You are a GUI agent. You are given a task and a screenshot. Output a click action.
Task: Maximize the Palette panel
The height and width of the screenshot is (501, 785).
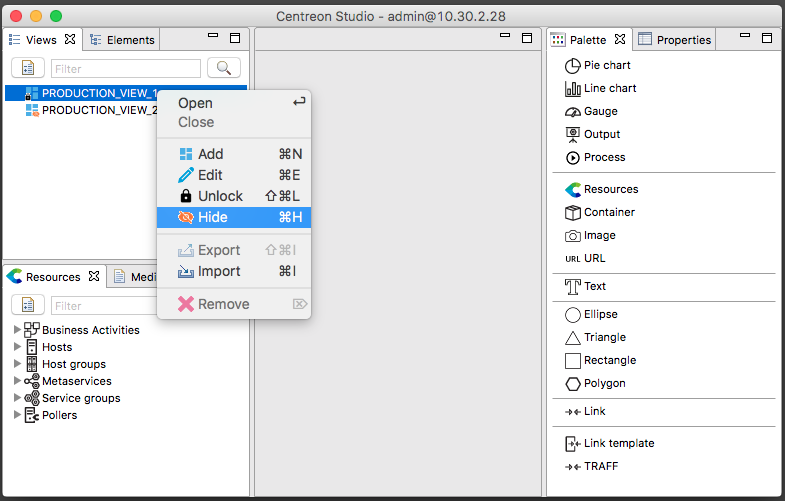(x=767, y=38)
